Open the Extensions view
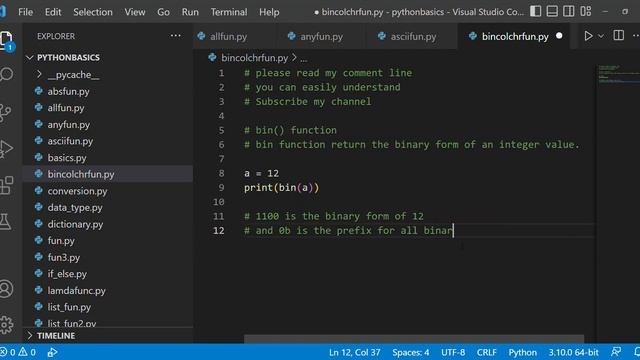 tap(6, 186)
